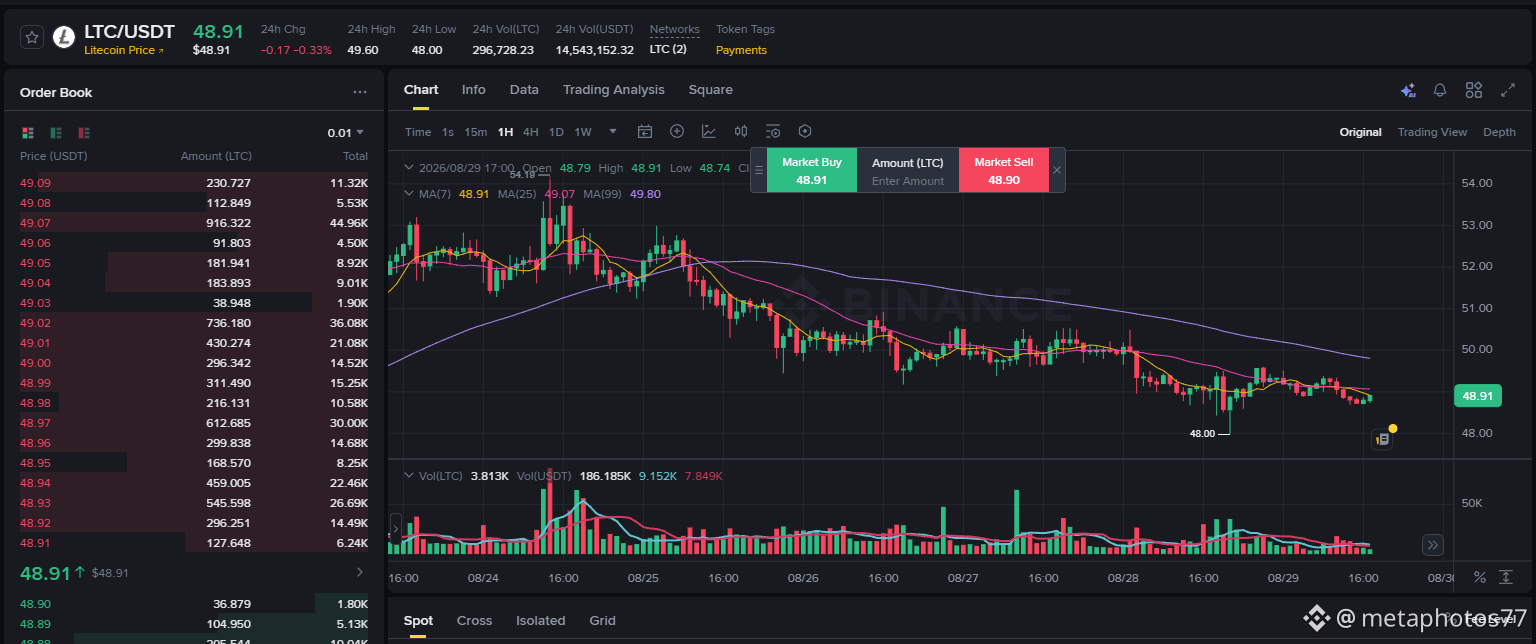The image size is (1536, 644).
Task: Expand the chart to fullscreen
Action: pyautogui.click(x=1508, y=90)
